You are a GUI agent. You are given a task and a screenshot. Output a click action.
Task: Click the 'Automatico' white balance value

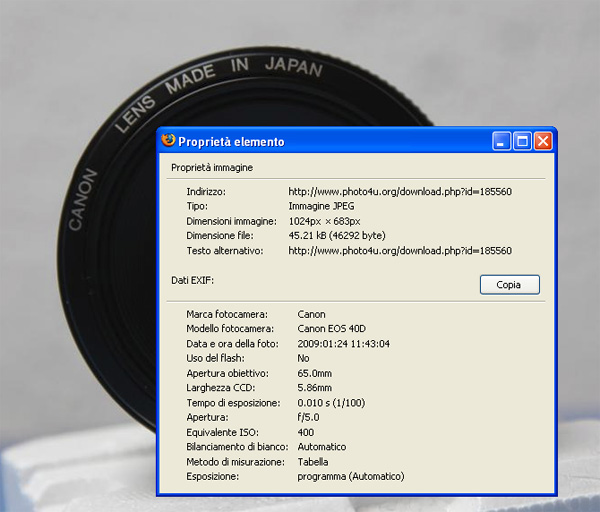[x=322, y=447]
